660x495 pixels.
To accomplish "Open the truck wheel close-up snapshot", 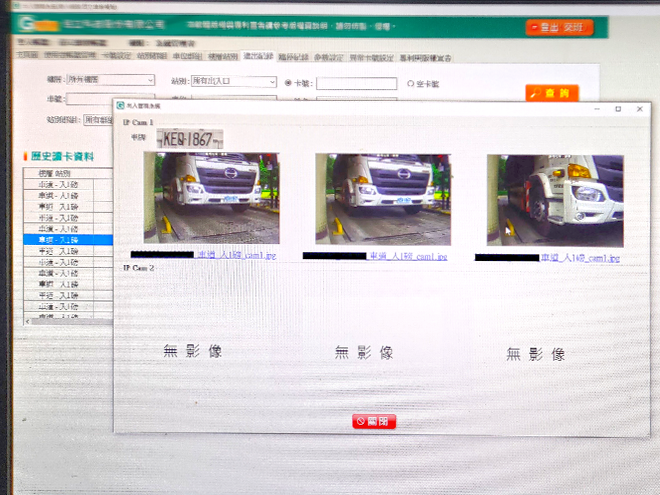I will (x=555, y=200).
